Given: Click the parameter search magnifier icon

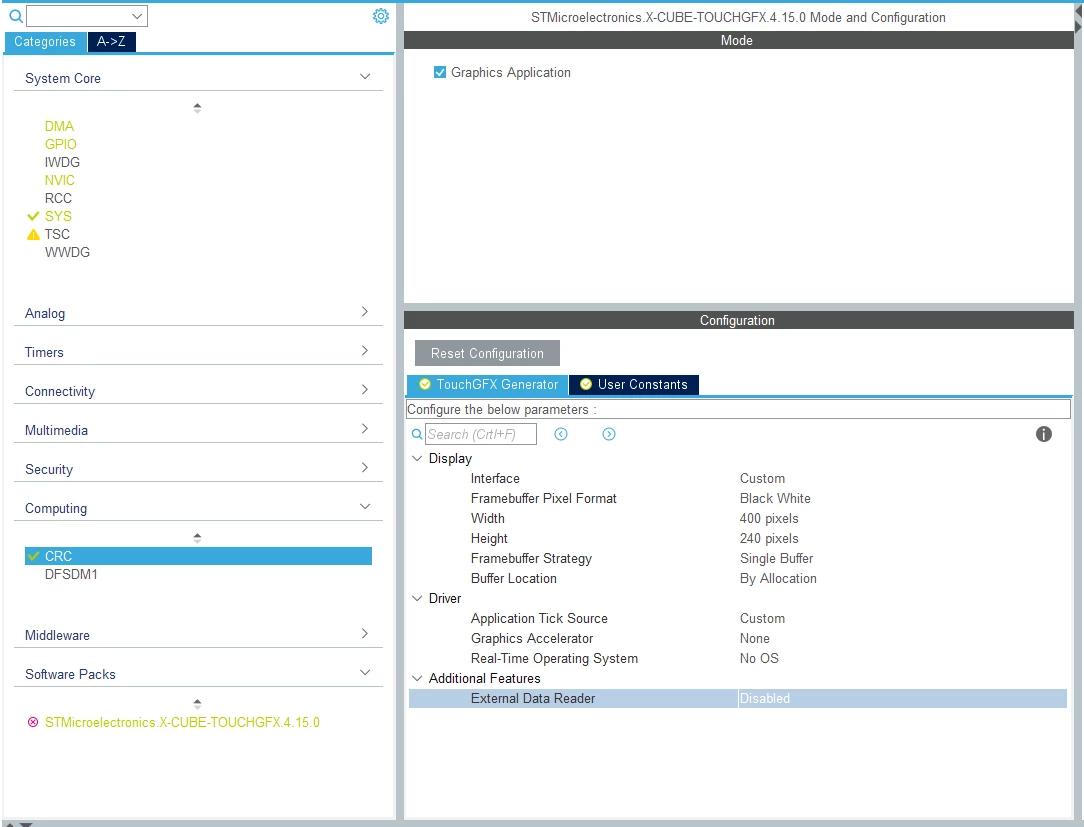Looking at the screenshot, I should point(417,434).
